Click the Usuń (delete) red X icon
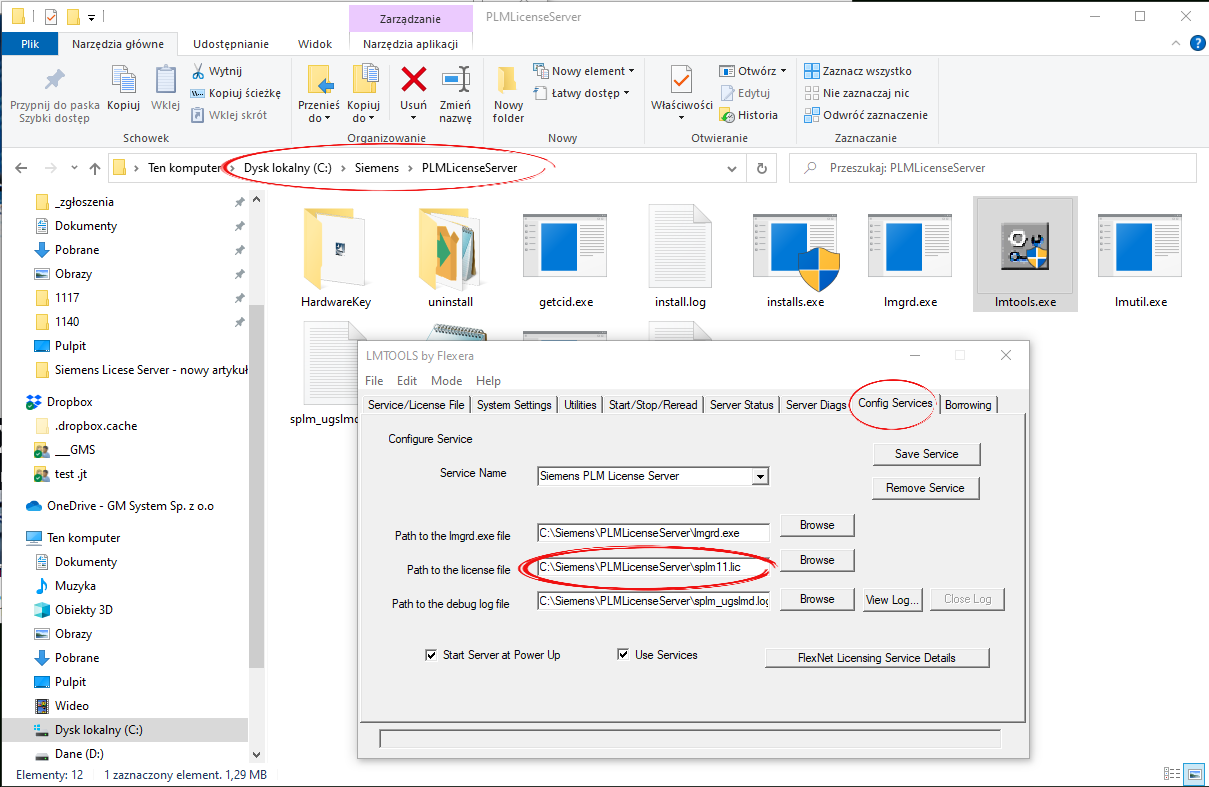 (x=413, y=81)
